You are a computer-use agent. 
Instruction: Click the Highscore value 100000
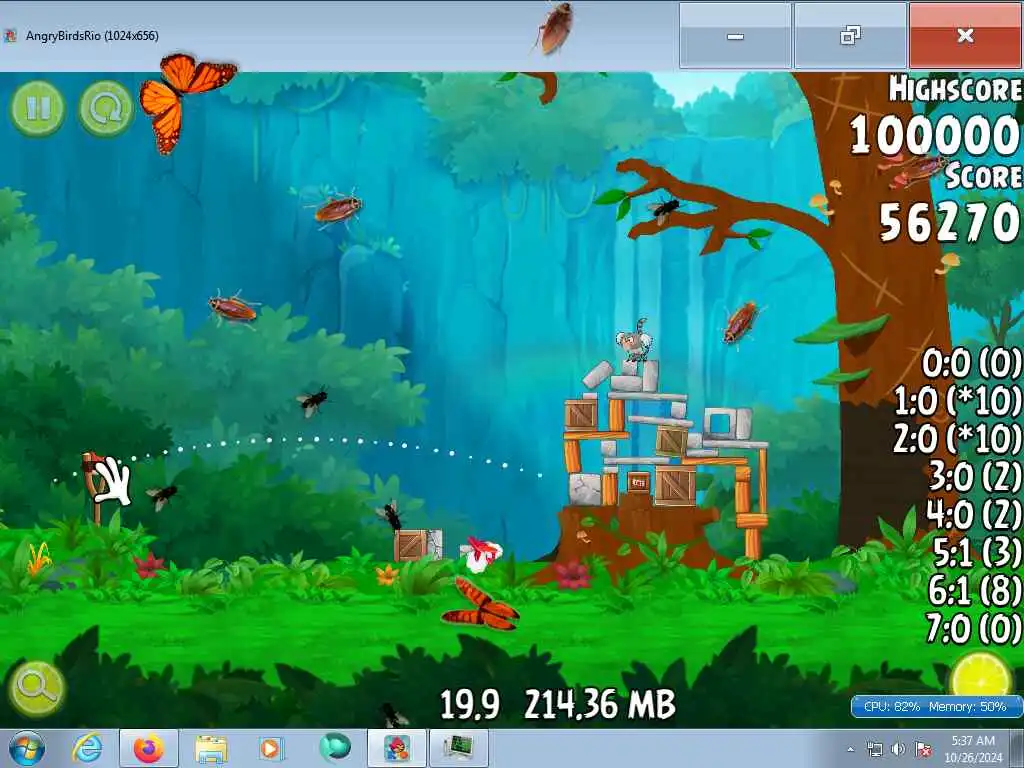coord(935,136)
